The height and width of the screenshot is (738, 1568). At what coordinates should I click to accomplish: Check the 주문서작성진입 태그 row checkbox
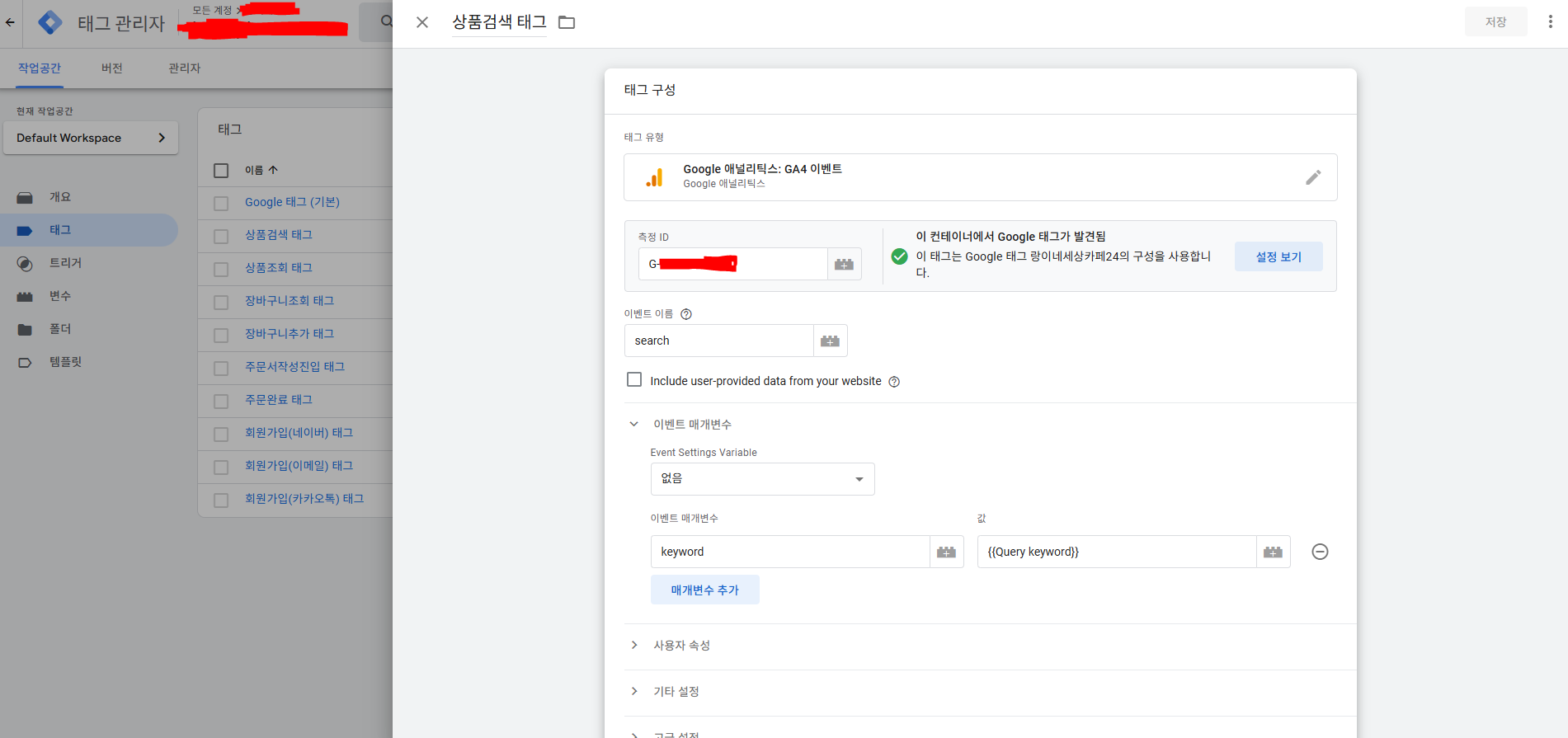point(221,369)
